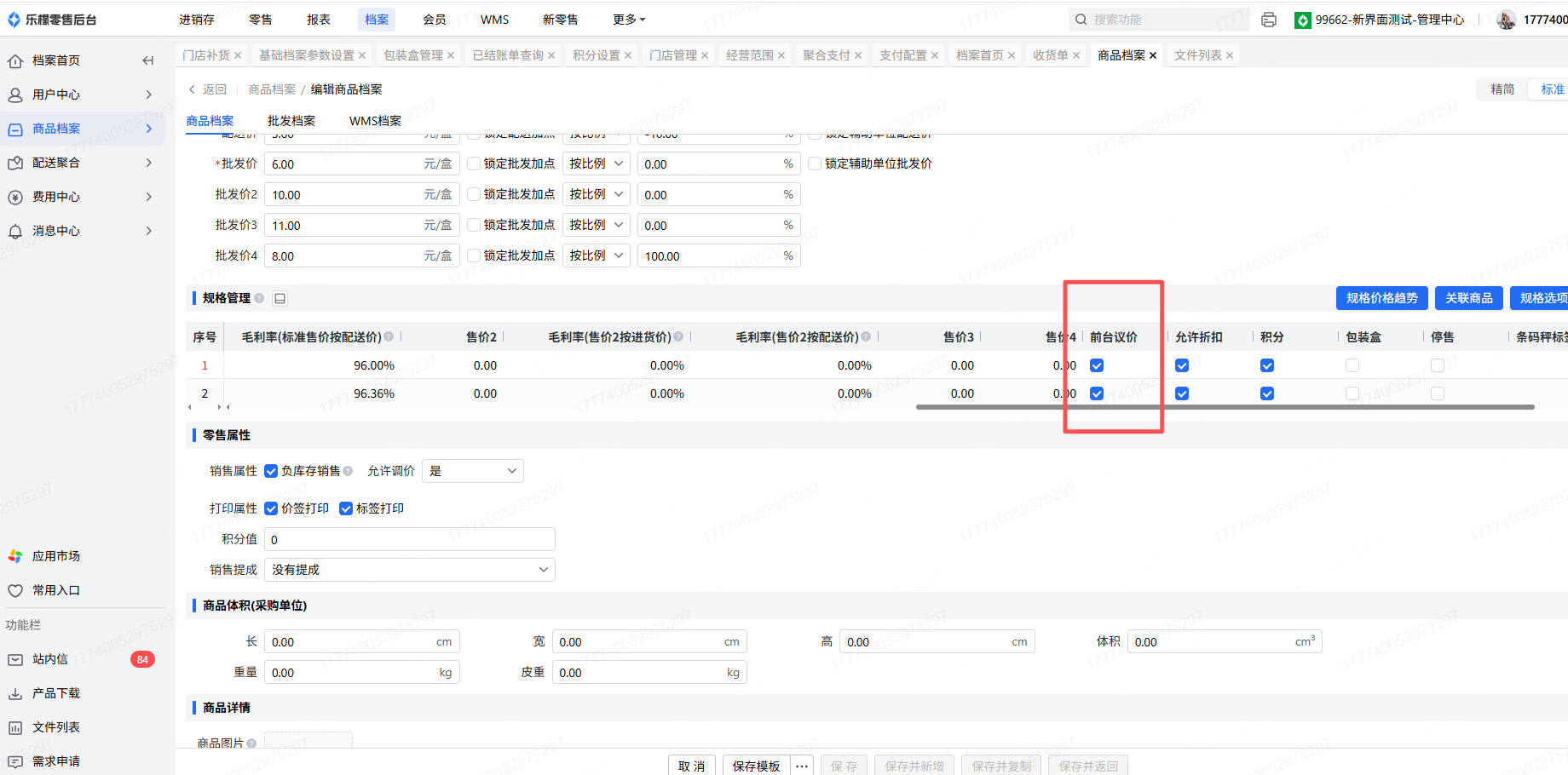Click the 费用中心 coin icon

(x=15, y=197)
